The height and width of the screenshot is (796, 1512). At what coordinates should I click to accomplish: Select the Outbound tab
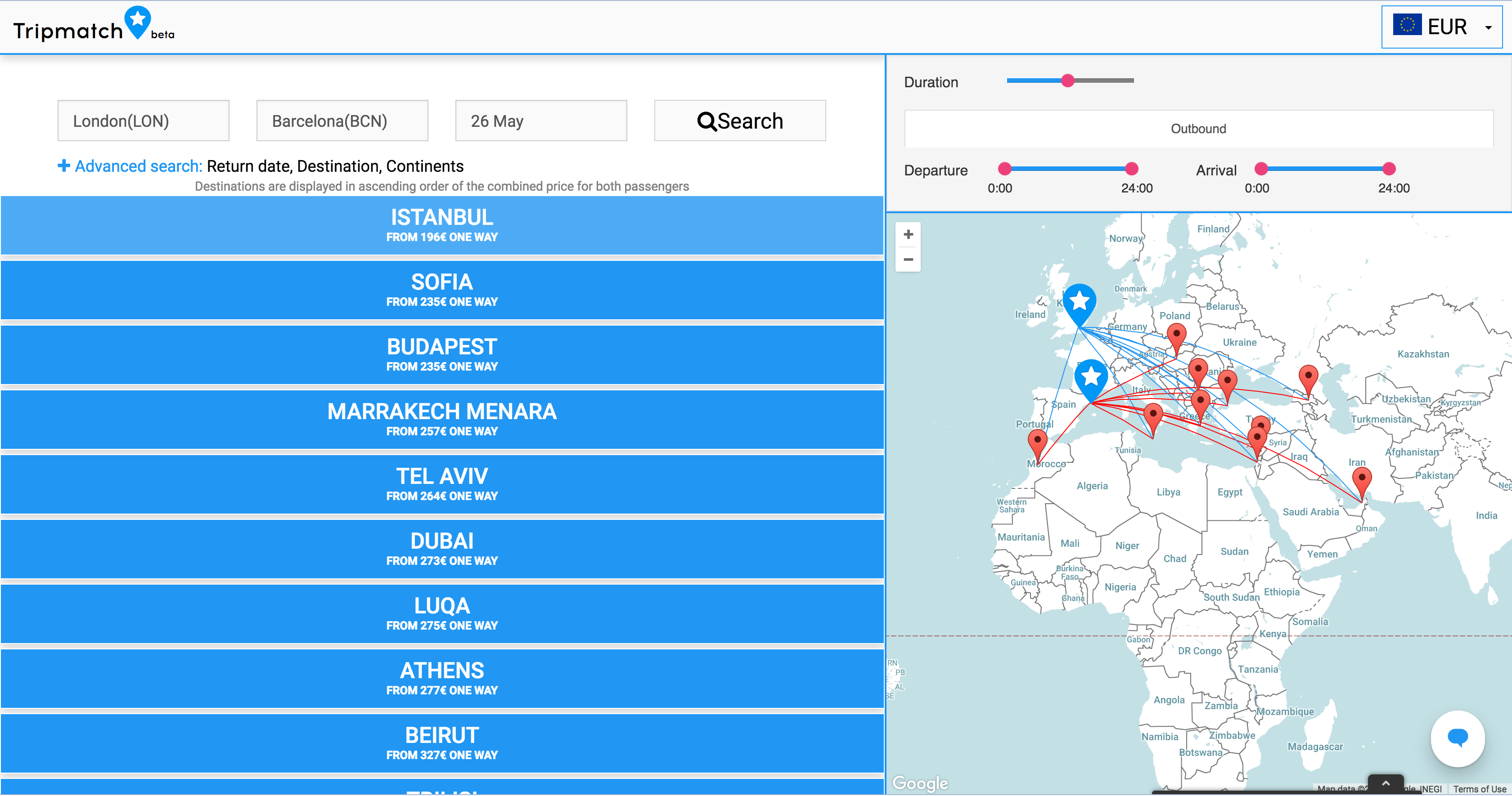(x=1198, y=129)
